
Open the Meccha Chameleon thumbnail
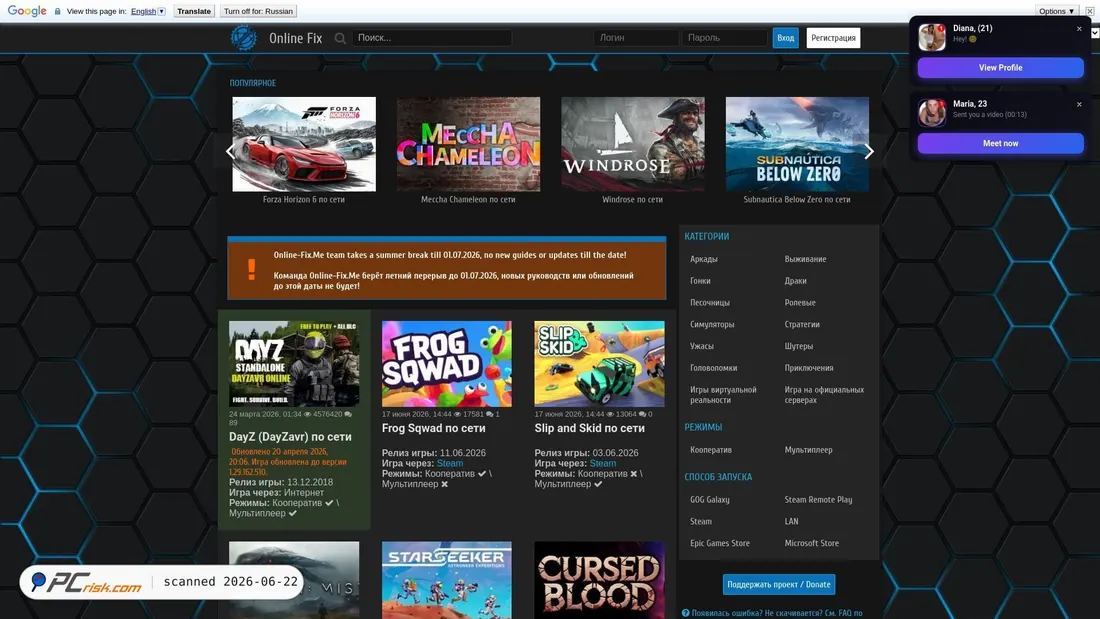[469, 144]
